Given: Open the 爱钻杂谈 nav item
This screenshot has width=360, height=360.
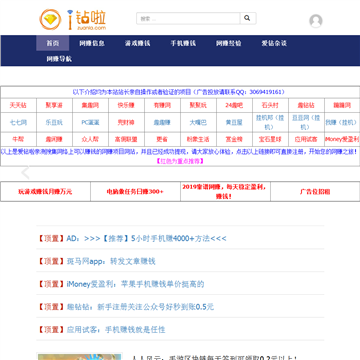Looking at the screenshot, I should point(274,43).
